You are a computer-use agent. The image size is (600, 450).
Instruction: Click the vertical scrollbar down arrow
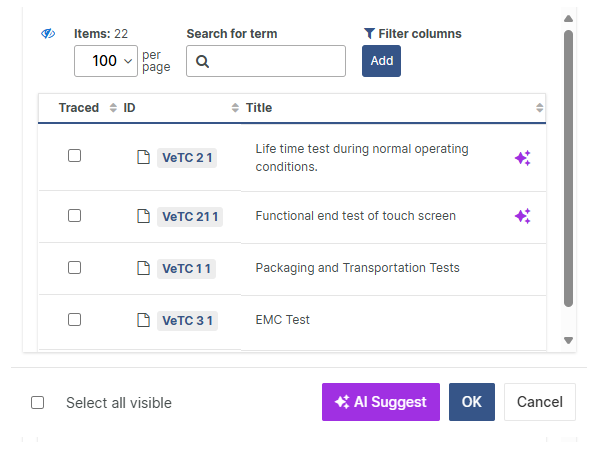[x=568, y=340]
